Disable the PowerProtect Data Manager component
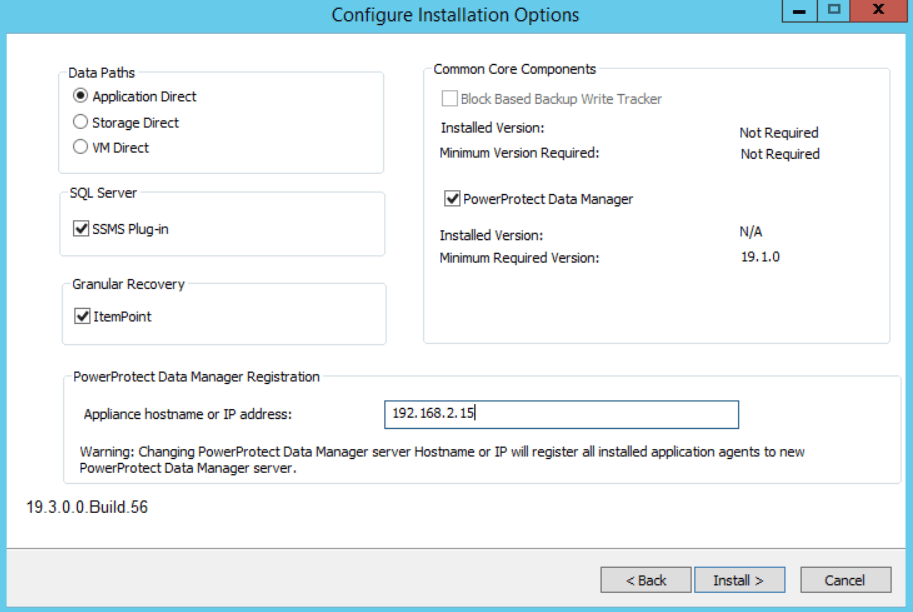The height and width of the screenshot is (612, 913). coord(452,199)
